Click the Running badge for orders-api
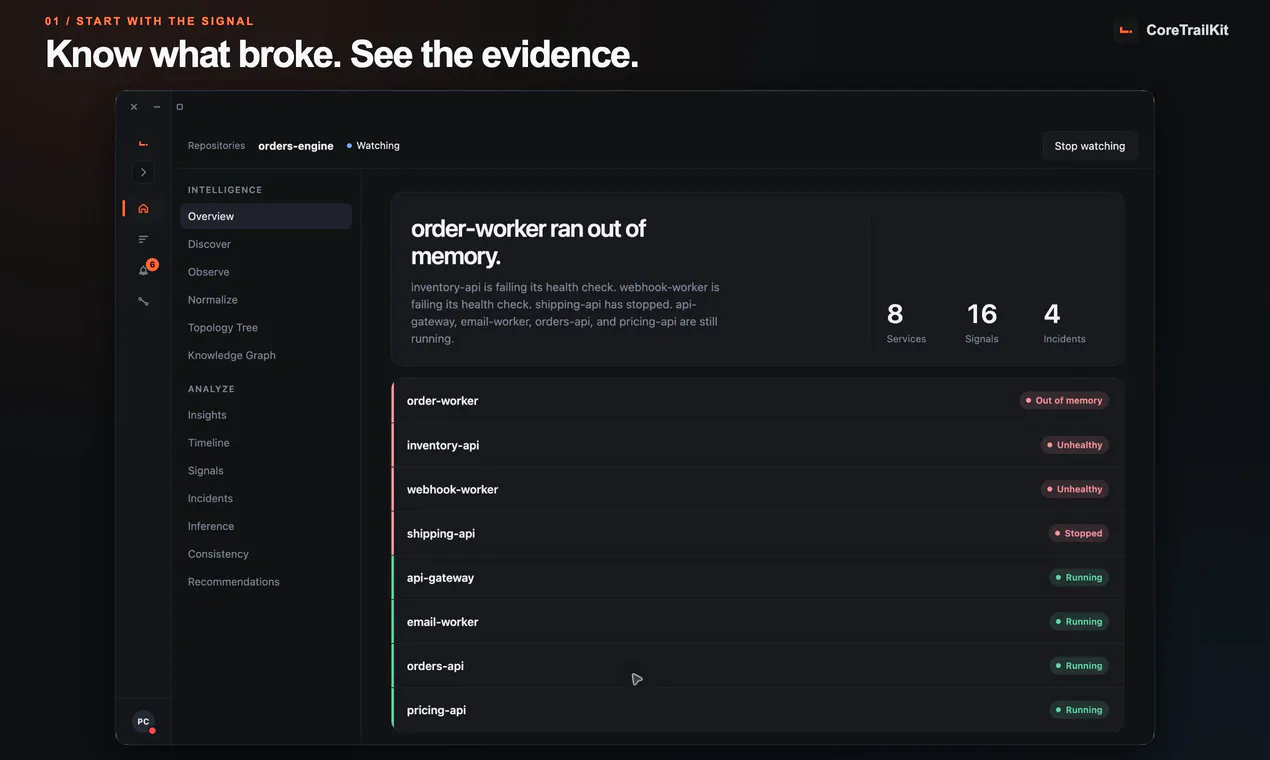The height and width of the screenshot is (760, 1270). (1079, 665)
